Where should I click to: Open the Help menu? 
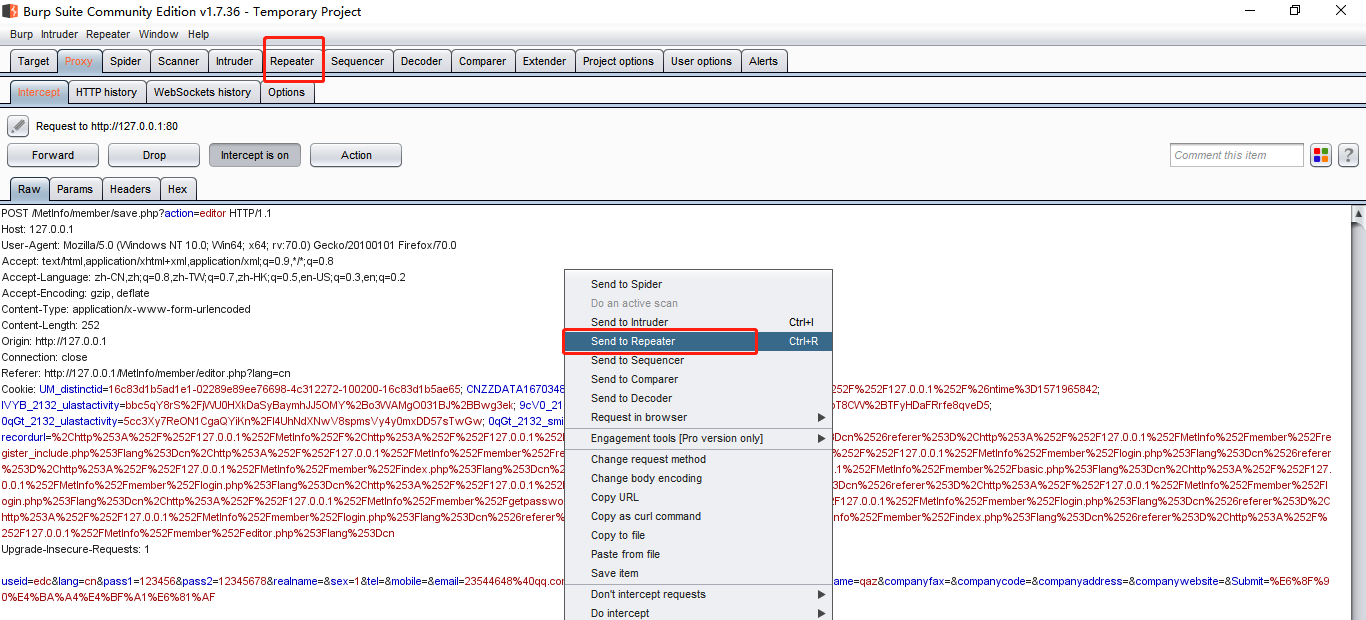pos(198,34)
